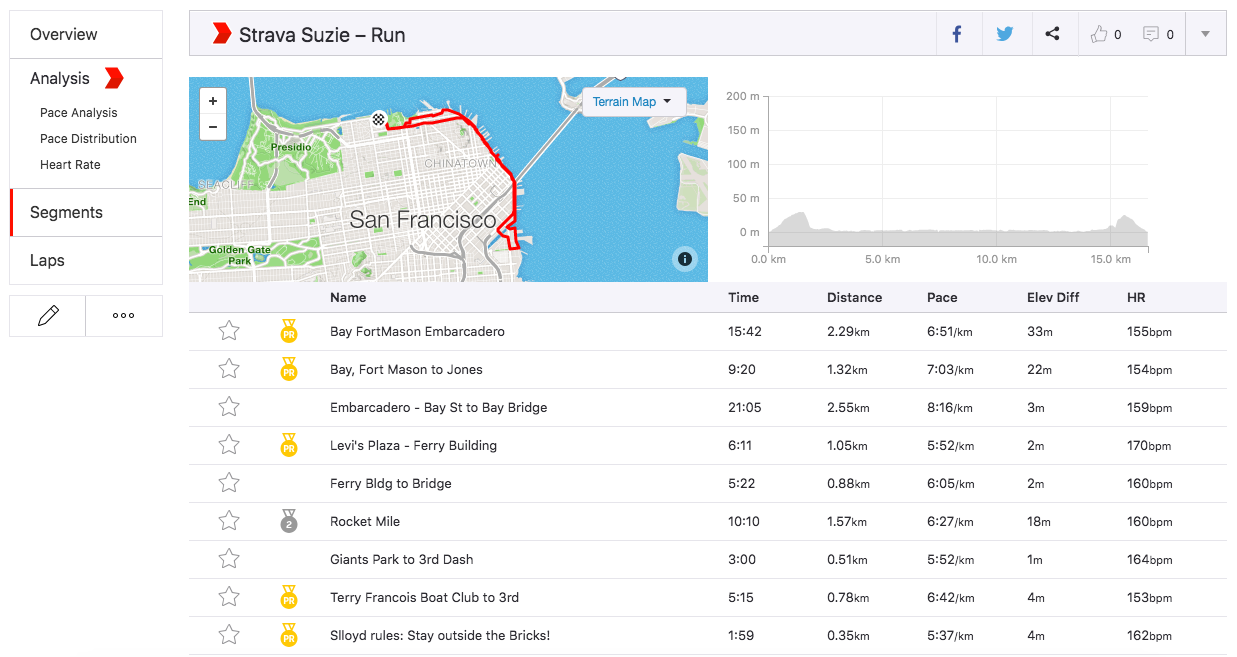Open the Terrain Map style dropdown
Screen dimensions: 1237x657
tap(634, 101)
